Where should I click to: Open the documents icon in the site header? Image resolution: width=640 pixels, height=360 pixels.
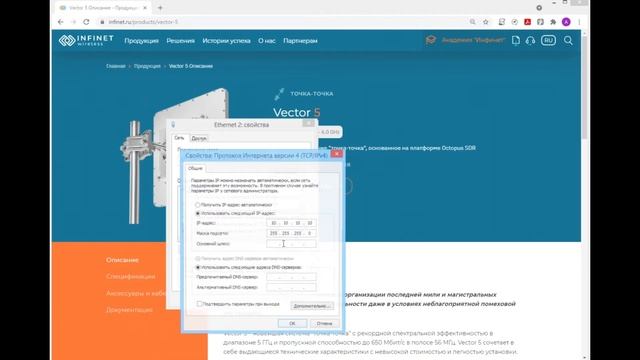tap(516, 40)
